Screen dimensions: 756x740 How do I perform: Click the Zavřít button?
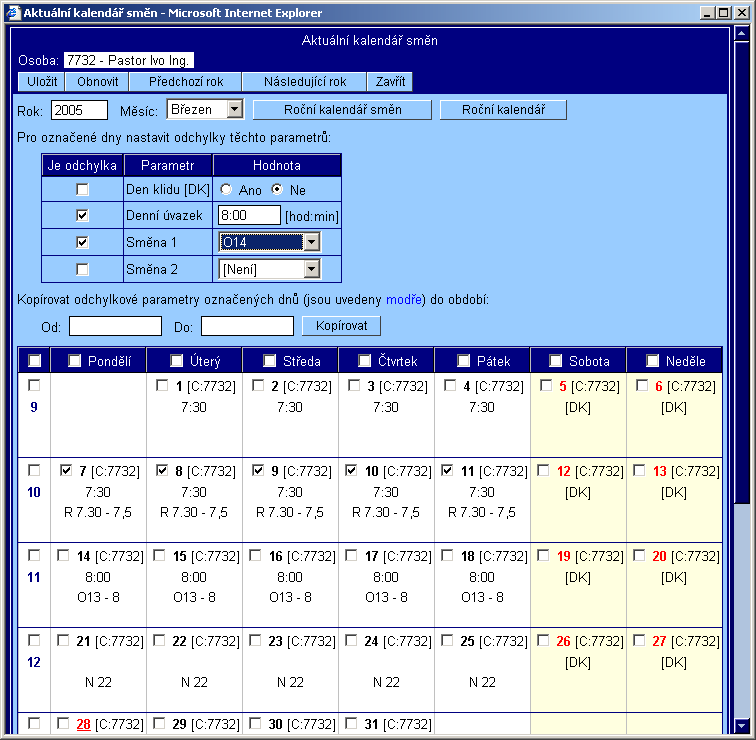[390, 81]
